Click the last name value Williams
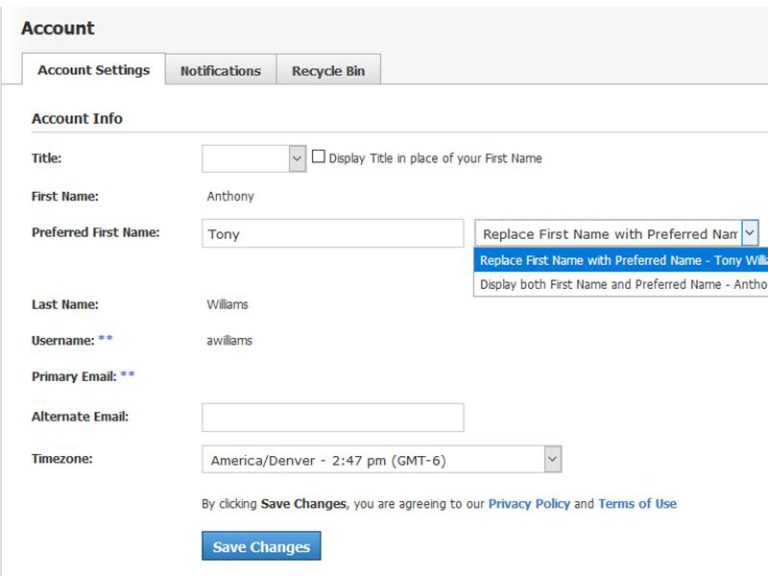The height and width of the screenshot is (576, 768). tap(227, 304)
